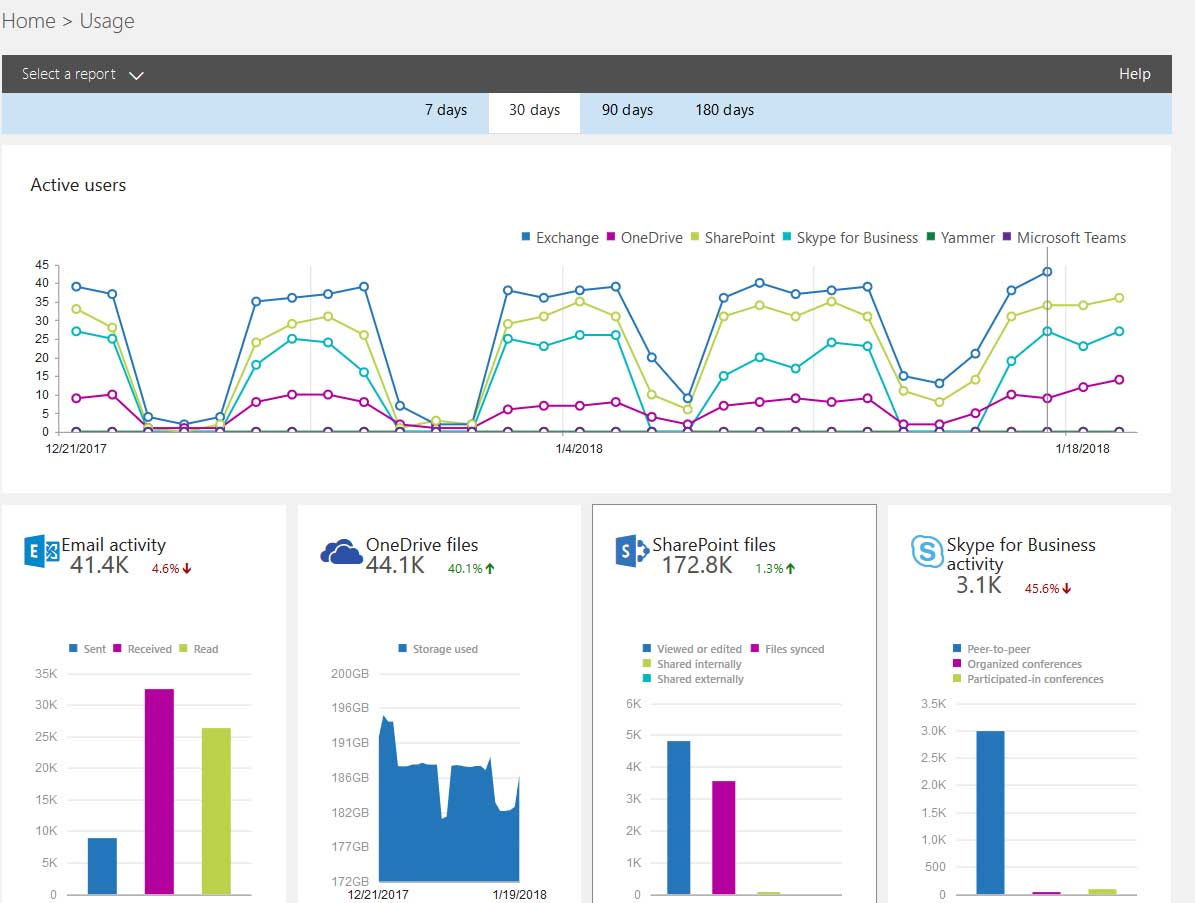Click the chevron next to Select a report
The height and width of the screenshot is (903, 1195).
point(137,75)
